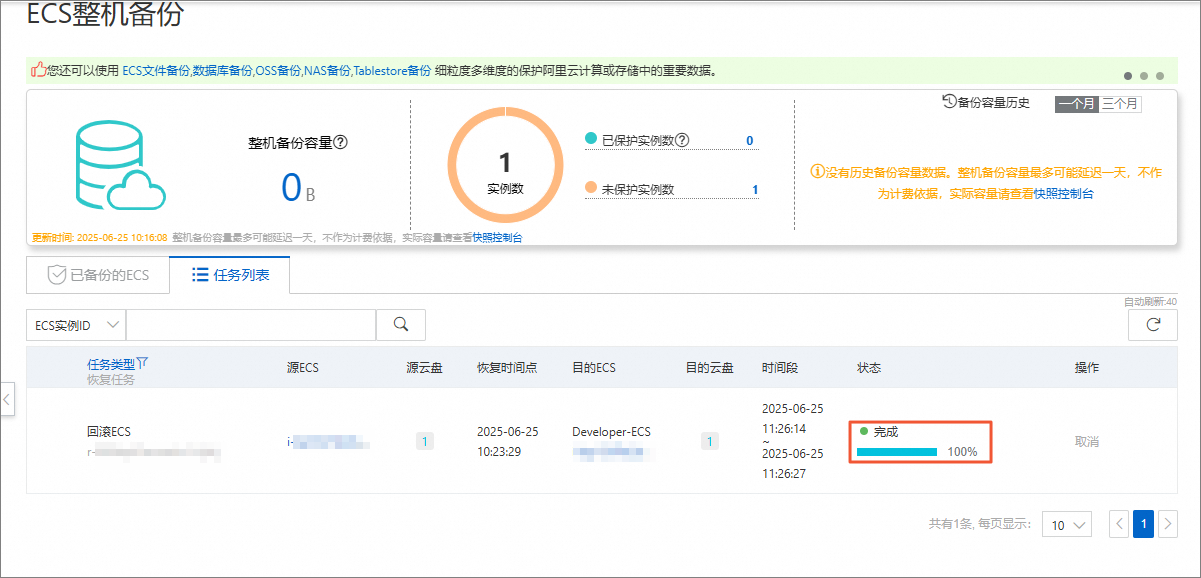Open the NAS备份 link
The width and height of the screenshot is (1201, 578).
[x=328, y=71]
